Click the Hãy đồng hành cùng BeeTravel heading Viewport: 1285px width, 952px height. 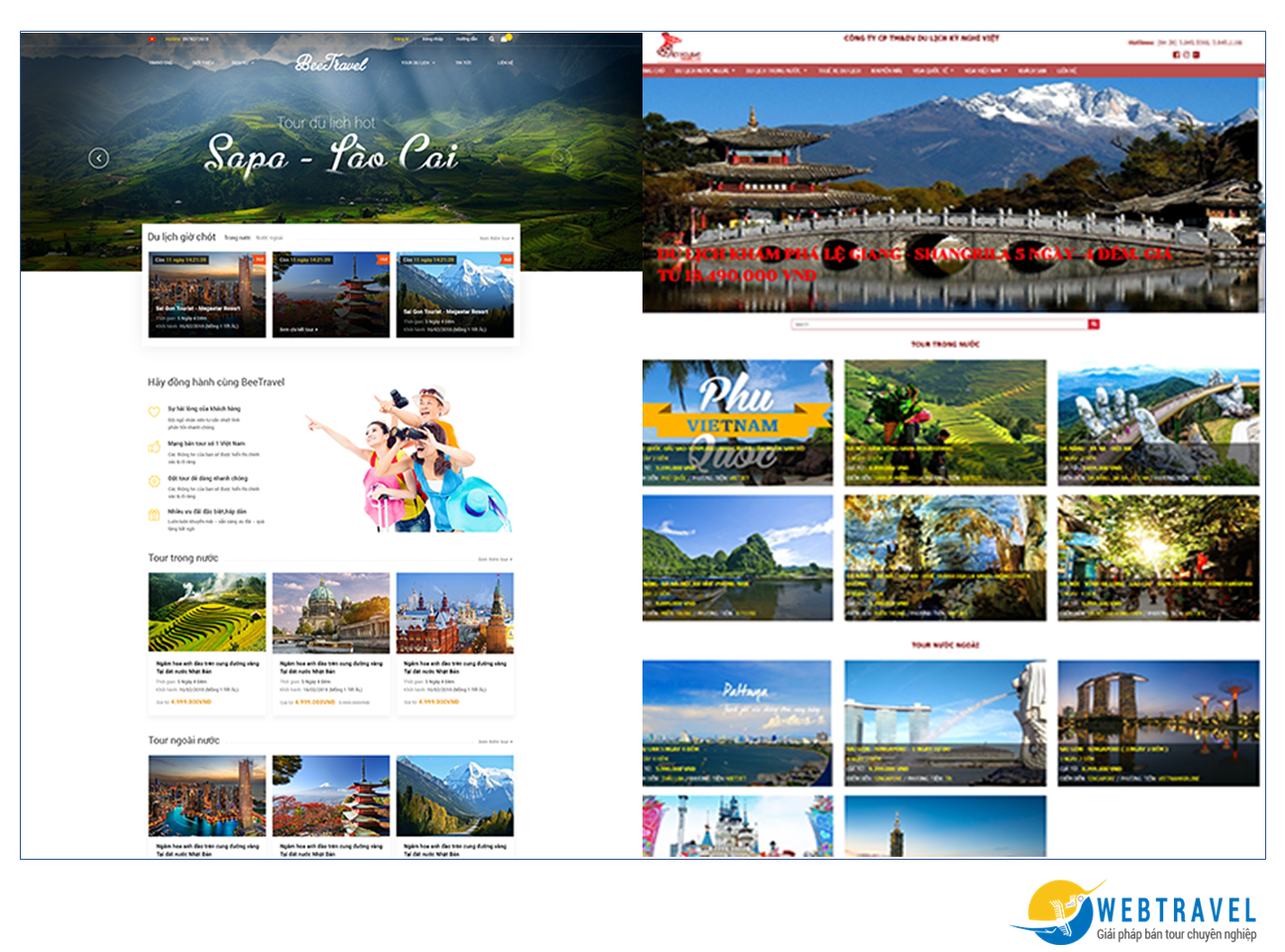(x=216, y=382)
